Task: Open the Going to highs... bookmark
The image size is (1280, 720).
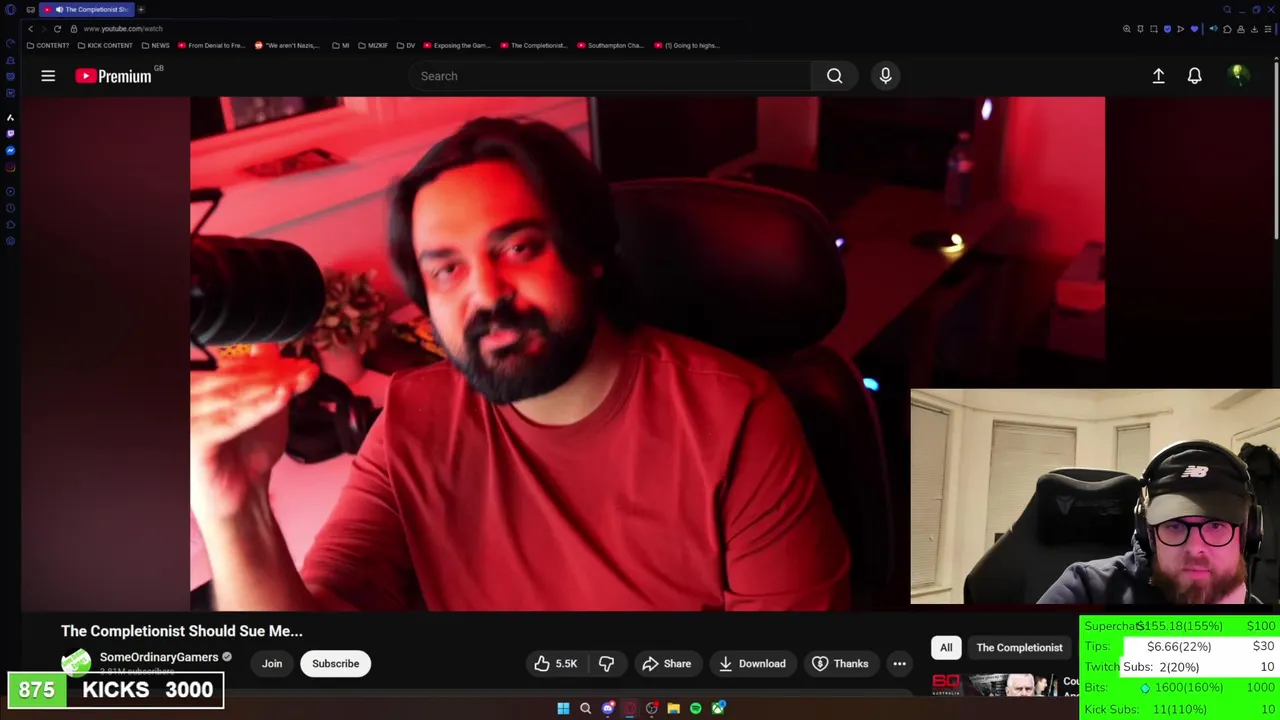Action: coord(687,45)
